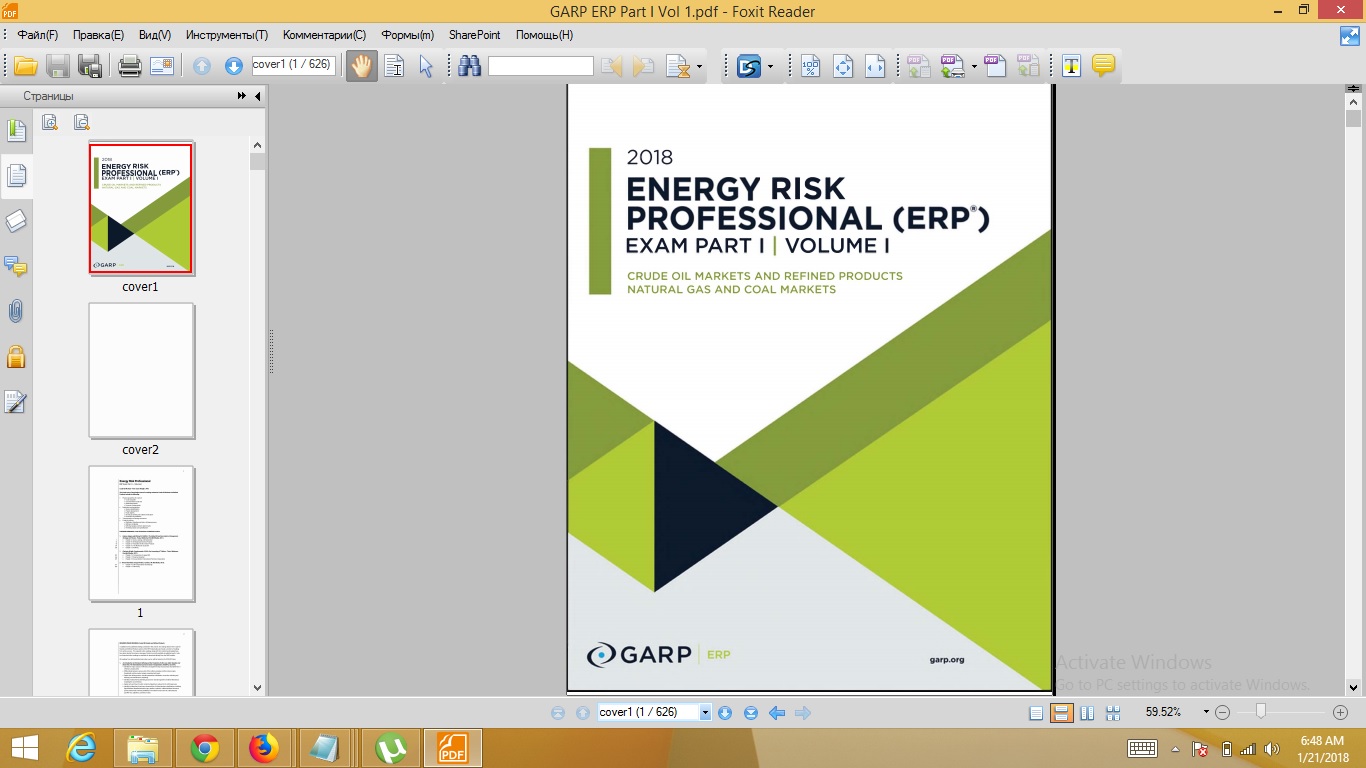
Task: Open the Помощь(H) menu
Action: (x=544, y=35)
